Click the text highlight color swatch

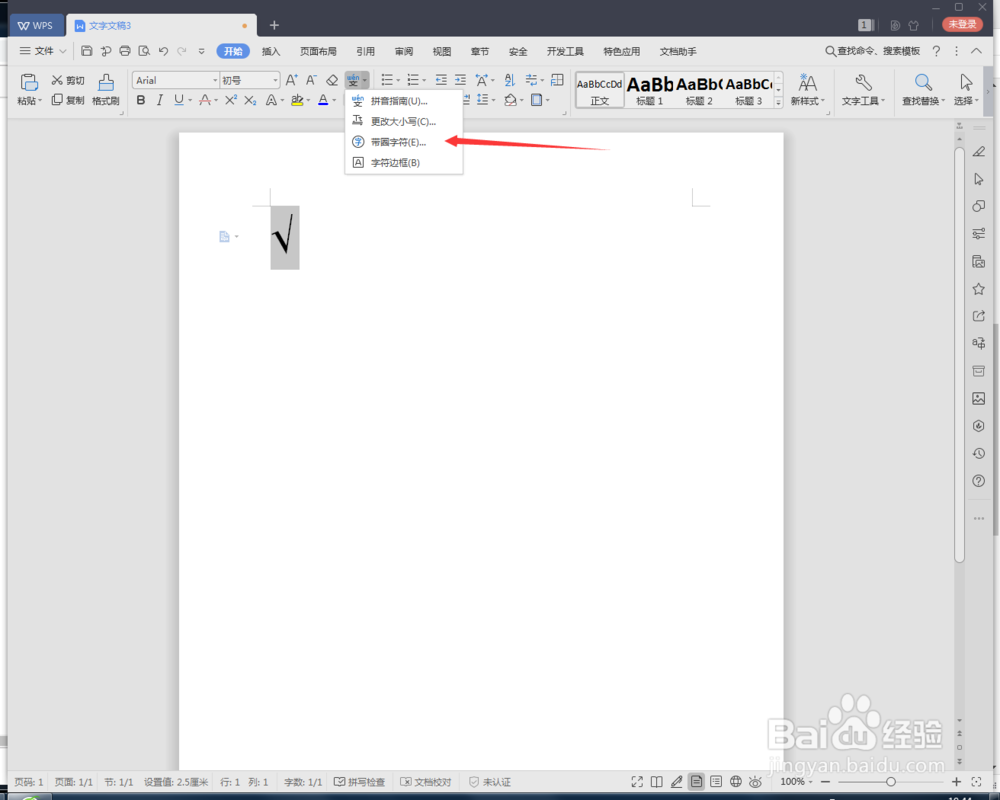coord(297,100)
